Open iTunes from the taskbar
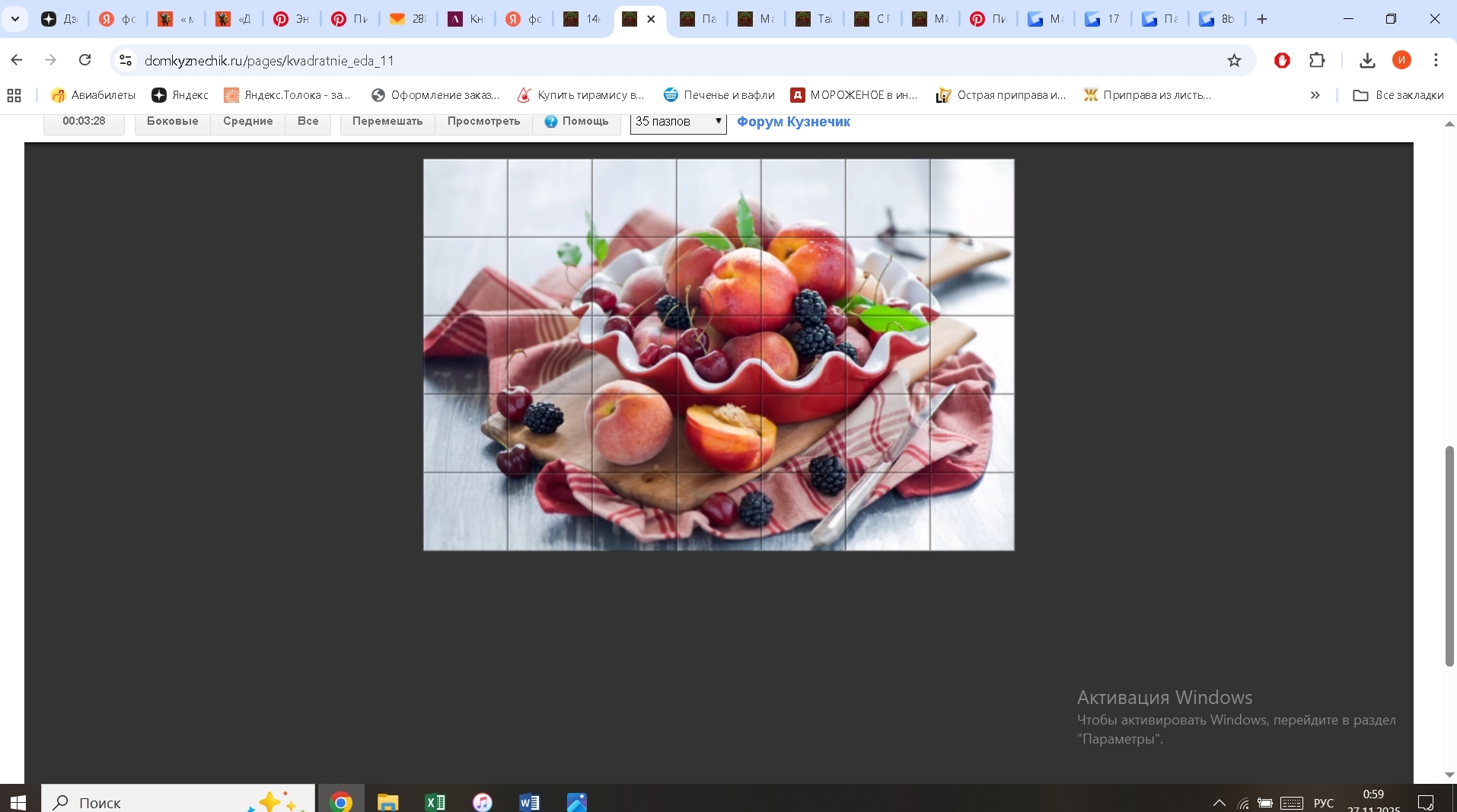The width and height of the screenshot is (1457, 812). tap(483, 802)
